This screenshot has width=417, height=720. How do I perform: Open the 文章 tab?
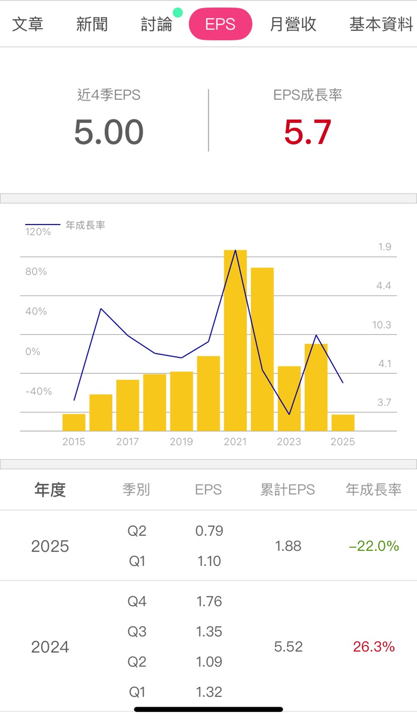click(28, 24)
